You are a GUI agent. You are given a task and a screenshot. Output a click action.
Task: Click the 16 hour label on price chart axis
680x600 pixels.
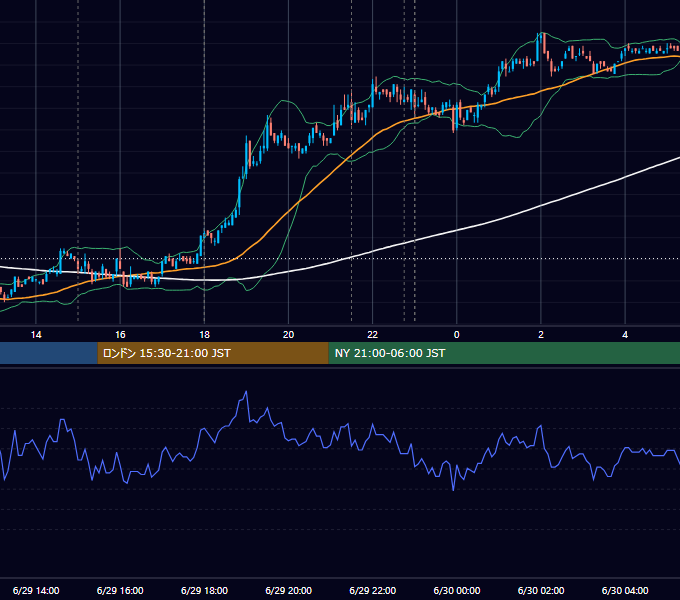pos(120,335)
